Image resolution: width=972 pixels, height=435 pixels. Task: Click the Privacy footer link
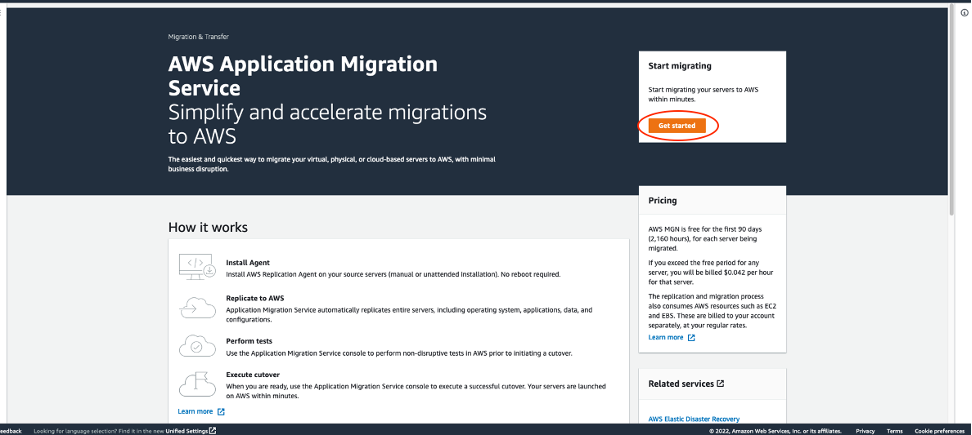865,431
